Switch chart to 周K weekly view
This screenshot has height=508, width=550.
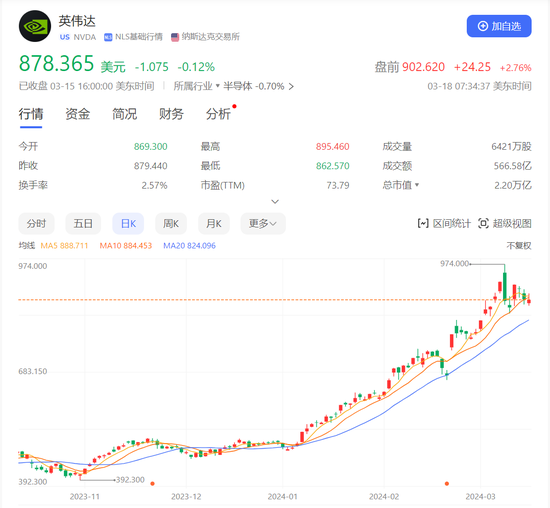tap(171, 223)
